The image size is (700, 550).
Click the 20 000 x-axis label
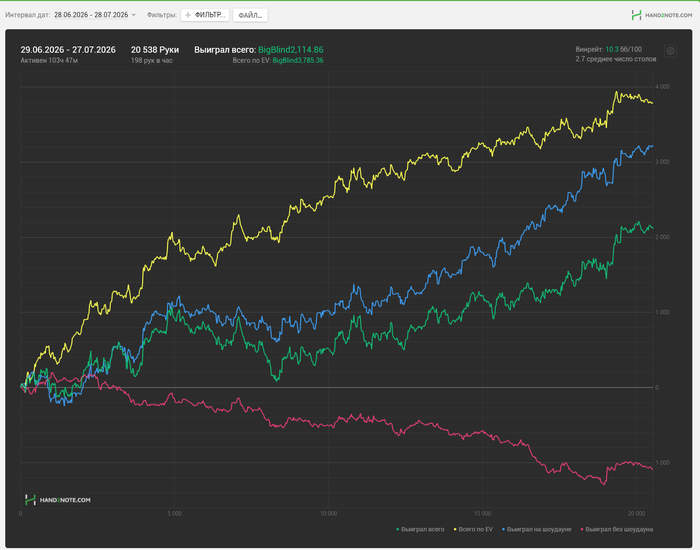coord(637,513)
